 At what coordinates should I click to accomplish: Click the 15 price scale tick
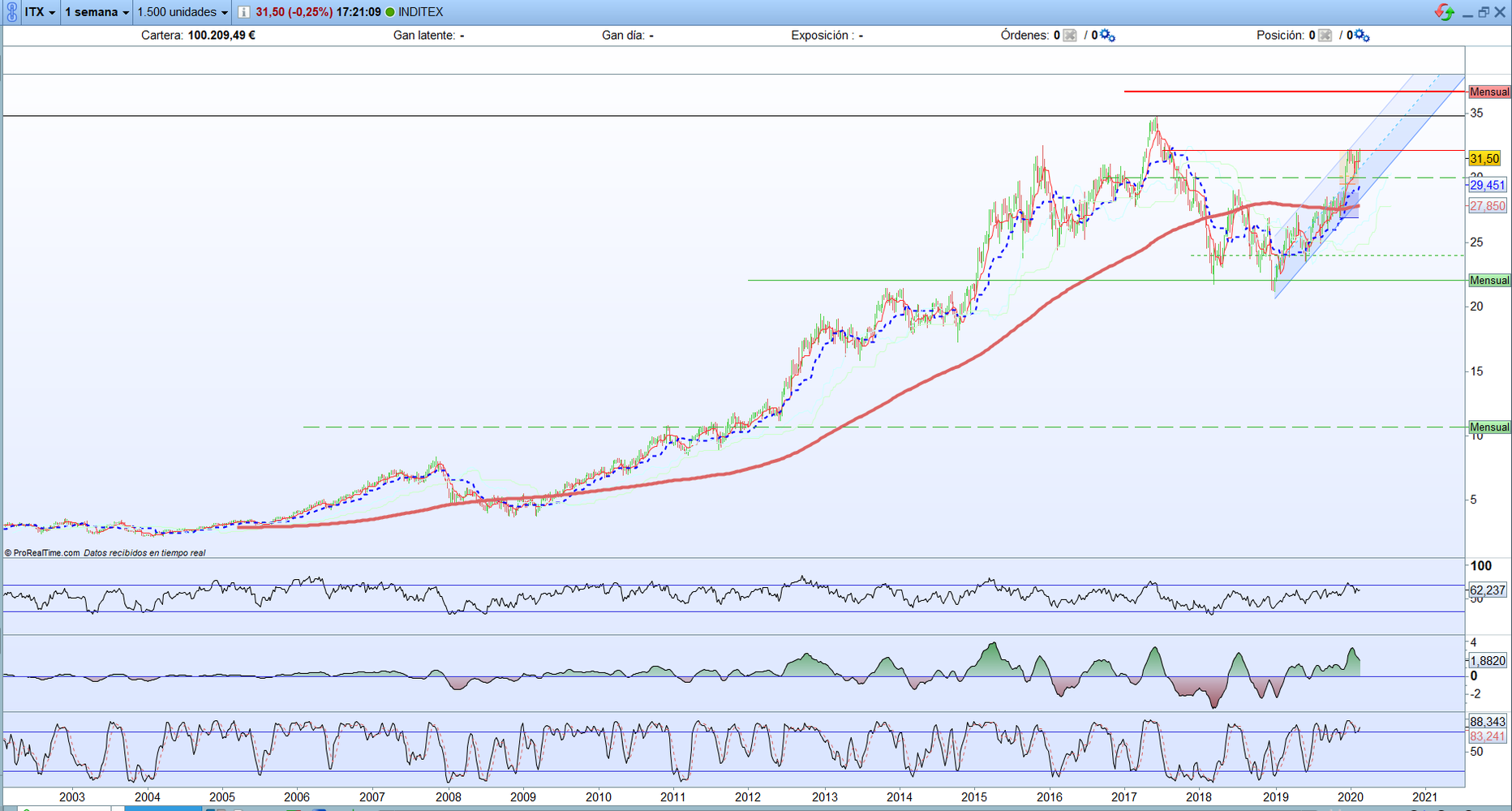(x=1477, y=371)
